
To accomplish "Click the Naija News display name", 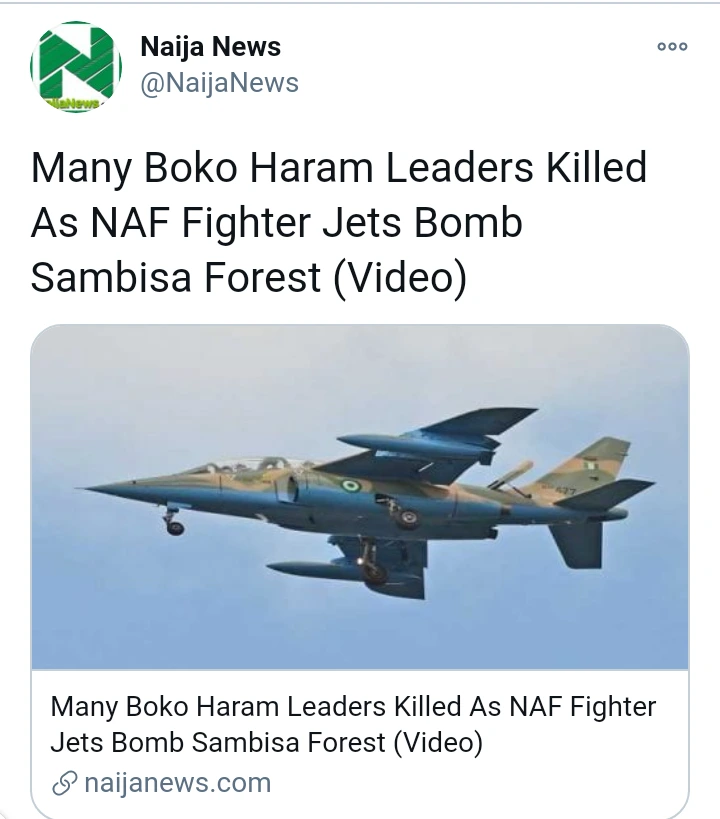I will 210,46.
